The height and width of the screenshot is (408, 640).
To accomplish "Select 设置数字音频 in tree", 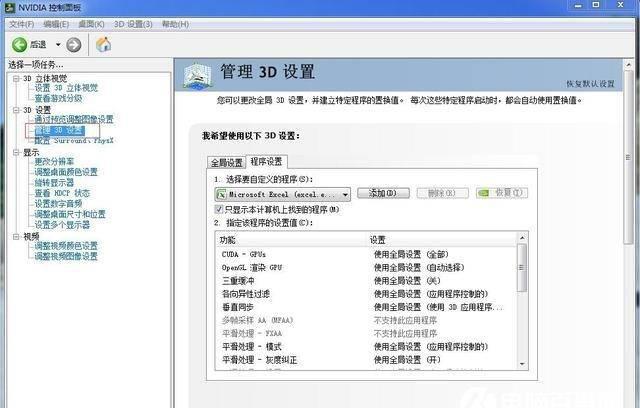I will click(x=58, y=204).
